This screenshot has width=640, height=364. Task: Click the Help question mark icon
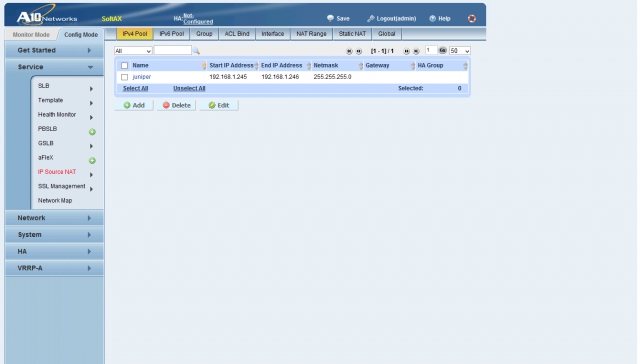click(x=433, y=18)
